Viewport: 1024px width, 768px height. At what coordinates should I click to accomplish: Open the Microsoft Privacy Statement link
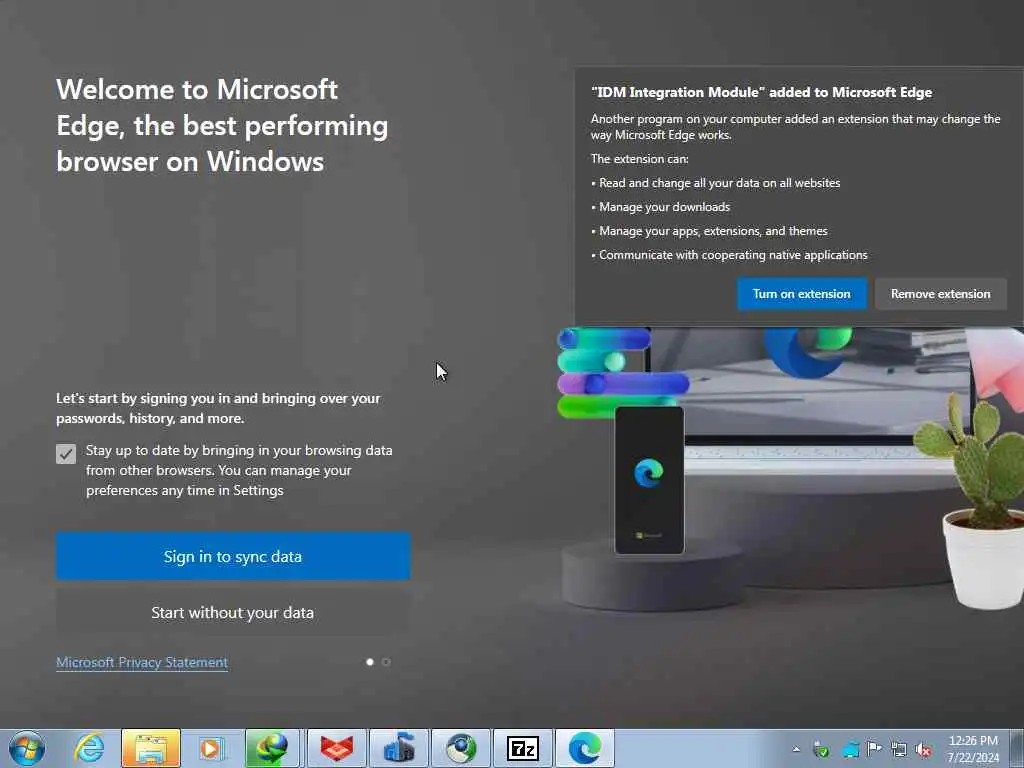tap(142, 662)
